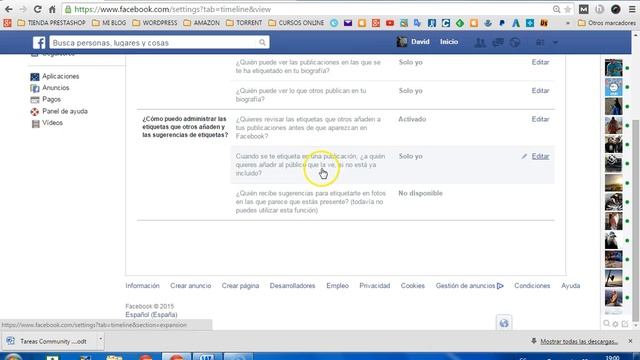Screen dimensions: 640x360
Task: Click the red YouTube bookmark icon
Action: [390, 23]
